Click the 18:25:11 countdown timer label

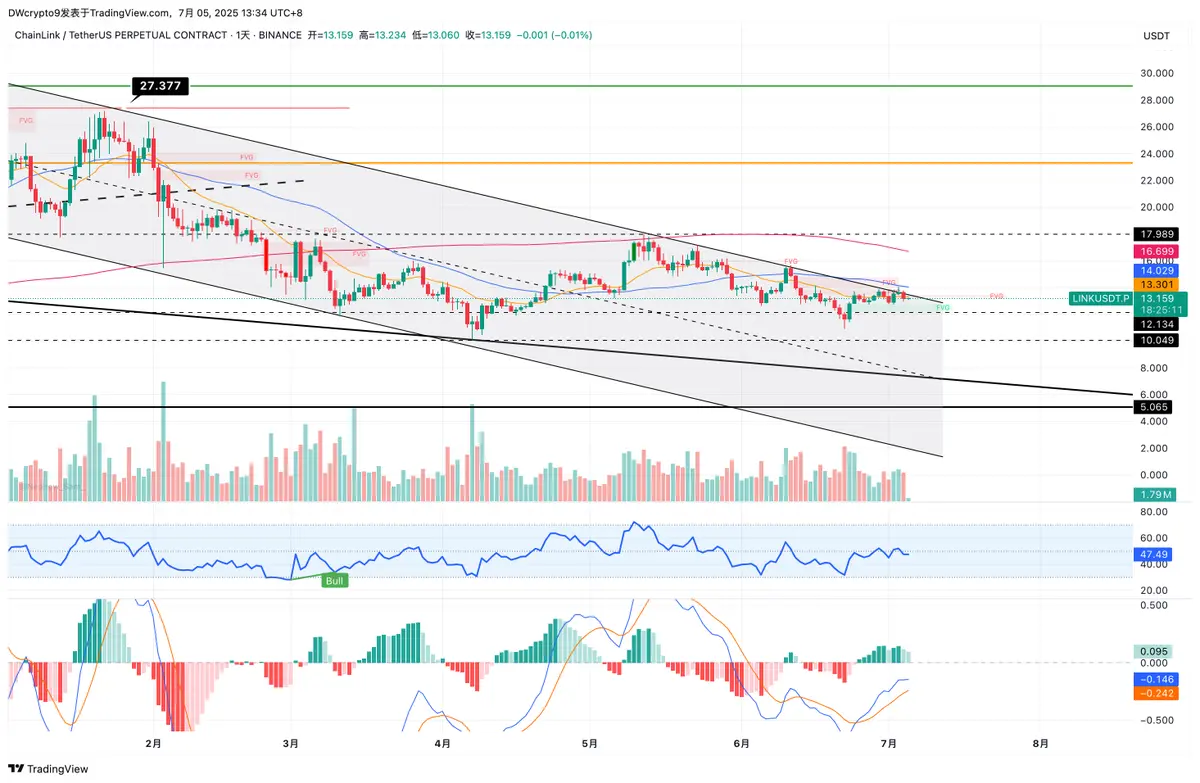(1161, 311)
